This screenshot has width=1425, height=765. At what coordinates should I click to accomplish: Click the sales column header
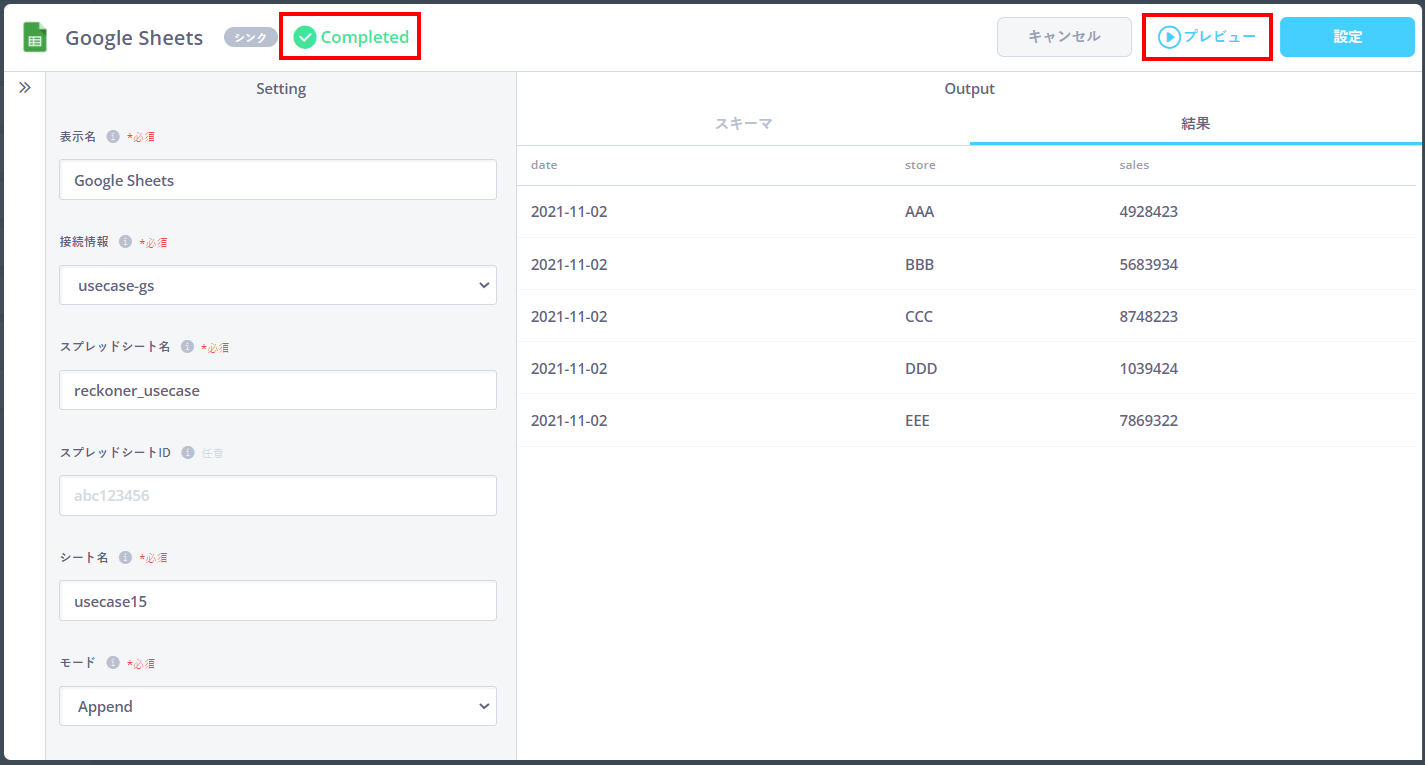pyautogui.click(x=1134, y=165)
